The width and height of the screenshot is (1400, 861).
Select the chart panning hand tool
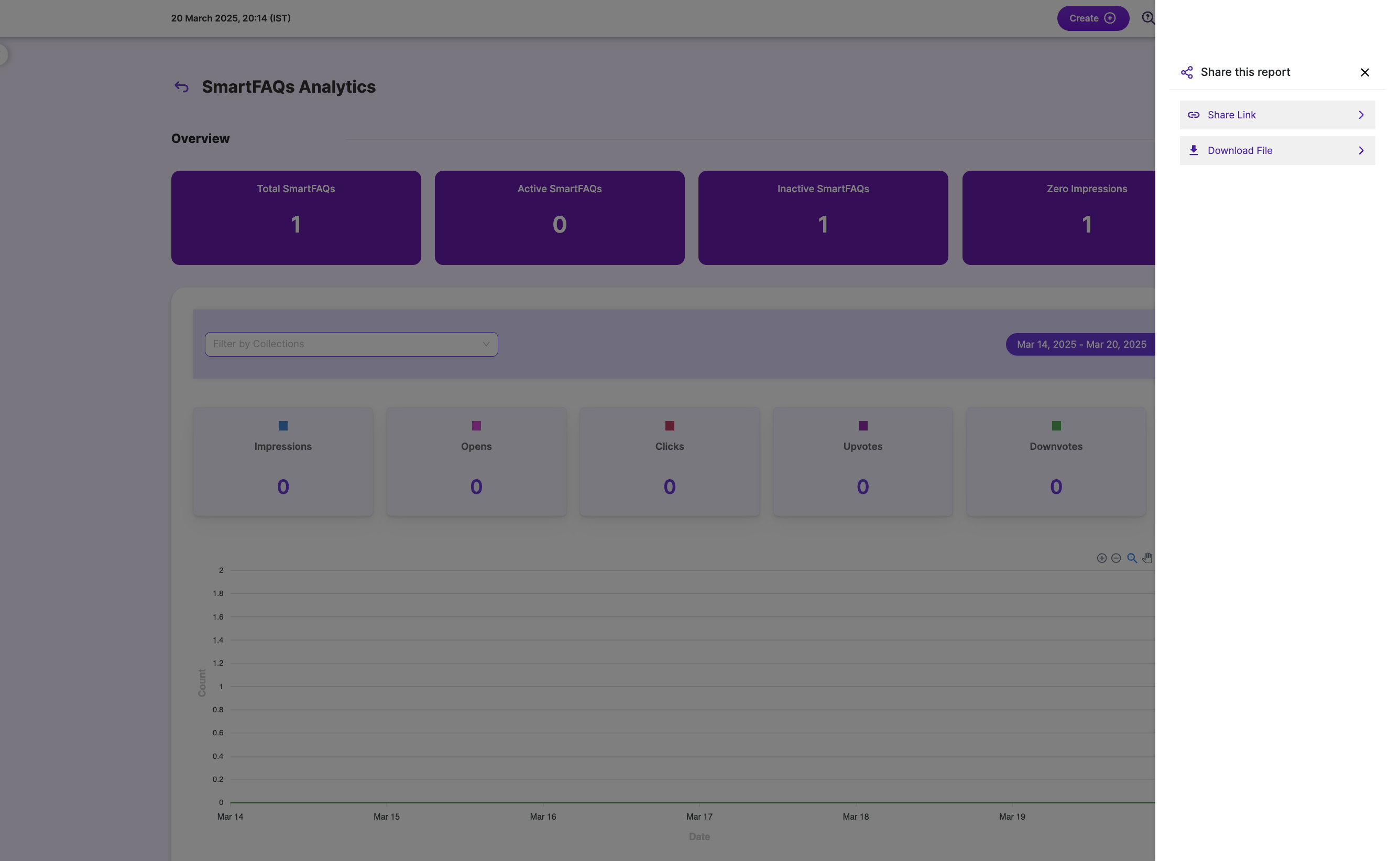click(1146, 558)
